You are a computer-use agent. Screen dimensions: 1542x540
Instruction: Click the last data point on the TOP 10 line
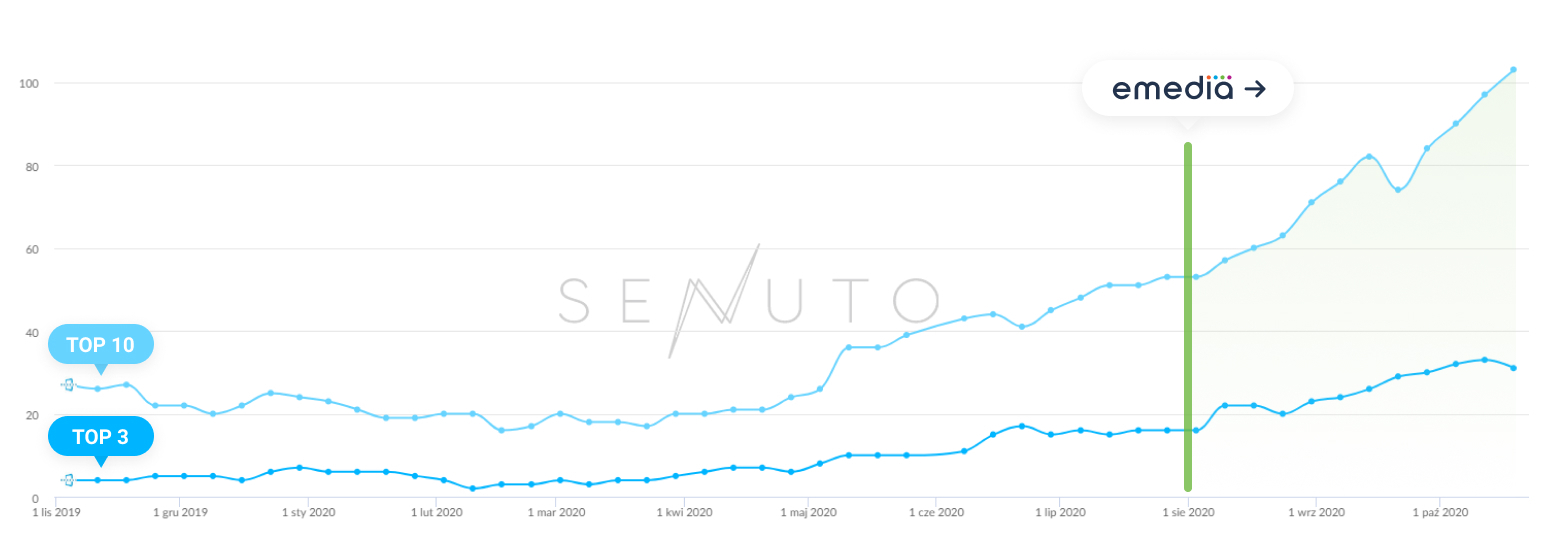1513,70
